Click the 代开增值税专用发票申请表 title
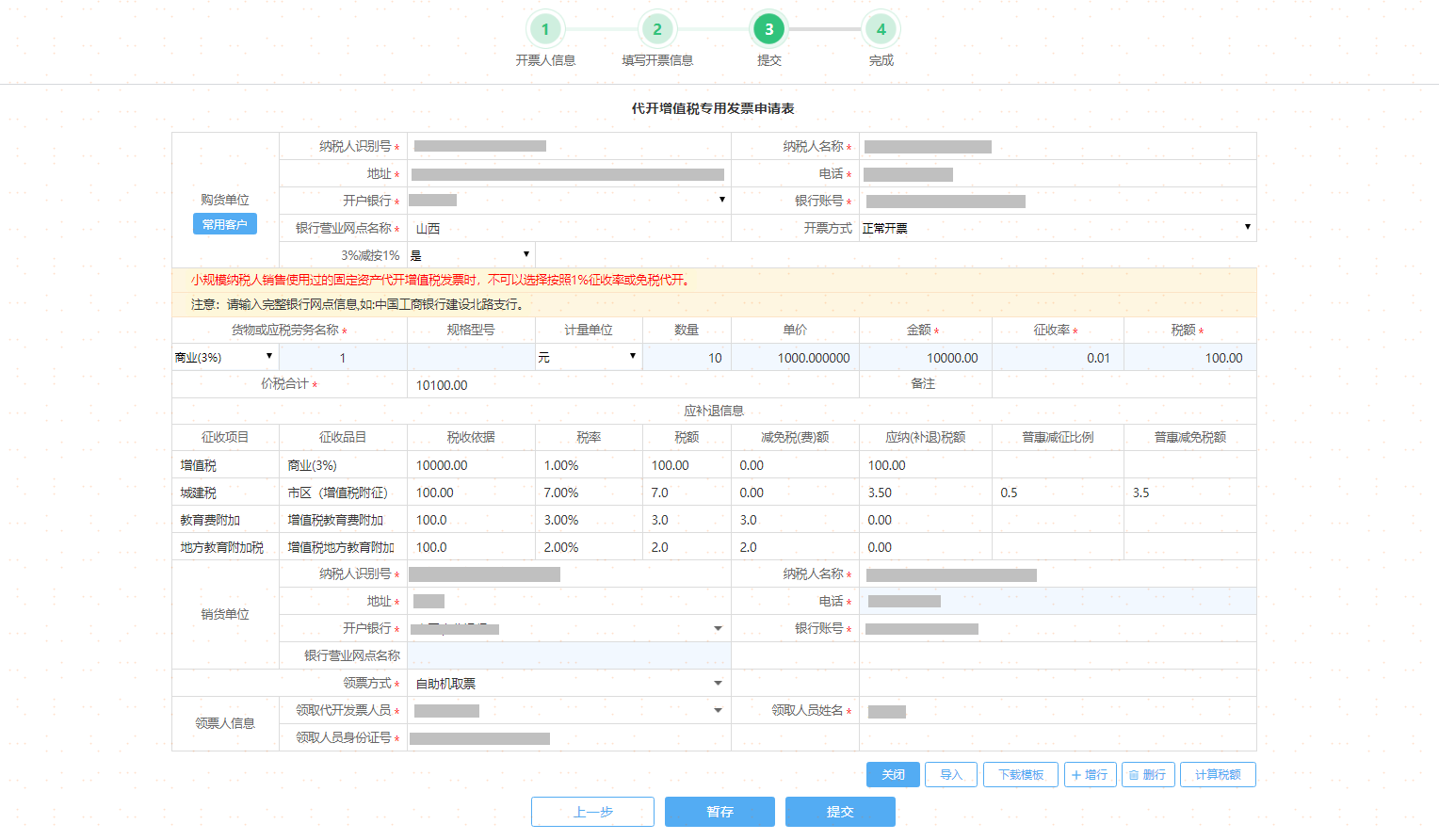Image resolution: width=1439 pixels, height=840 pixels. [x=713, y=108]
